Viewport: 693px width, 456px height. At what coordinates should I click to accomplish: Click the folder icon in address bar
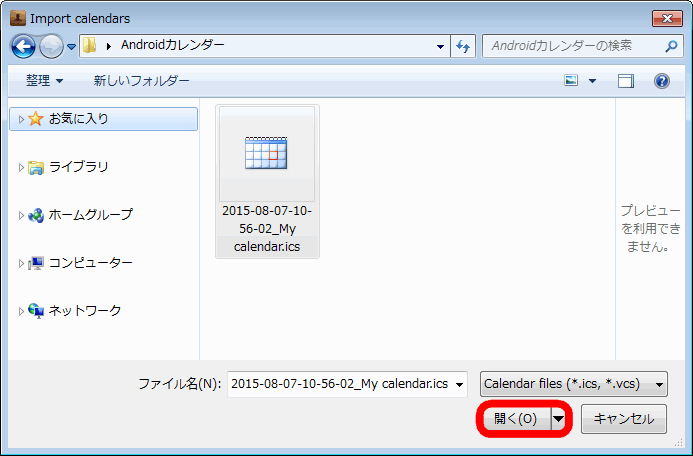point(90,46)
